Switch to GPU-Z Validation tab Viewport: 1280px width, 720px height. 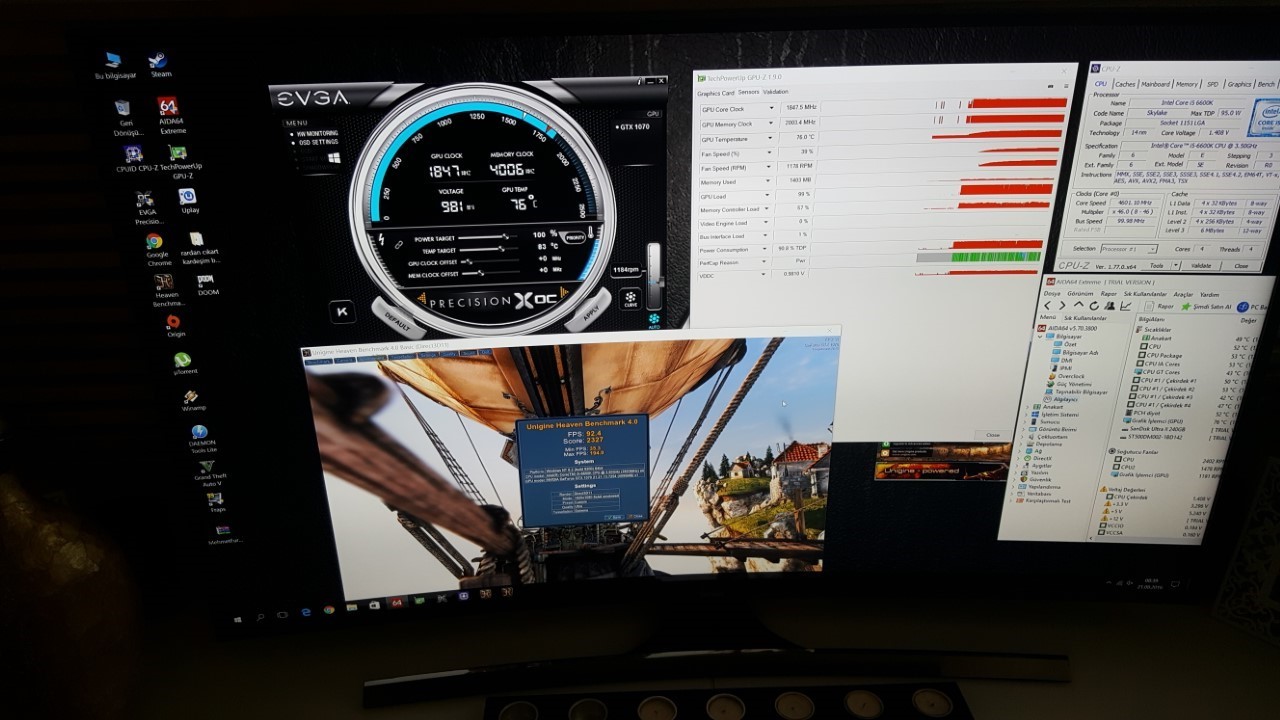pos(776,92)
